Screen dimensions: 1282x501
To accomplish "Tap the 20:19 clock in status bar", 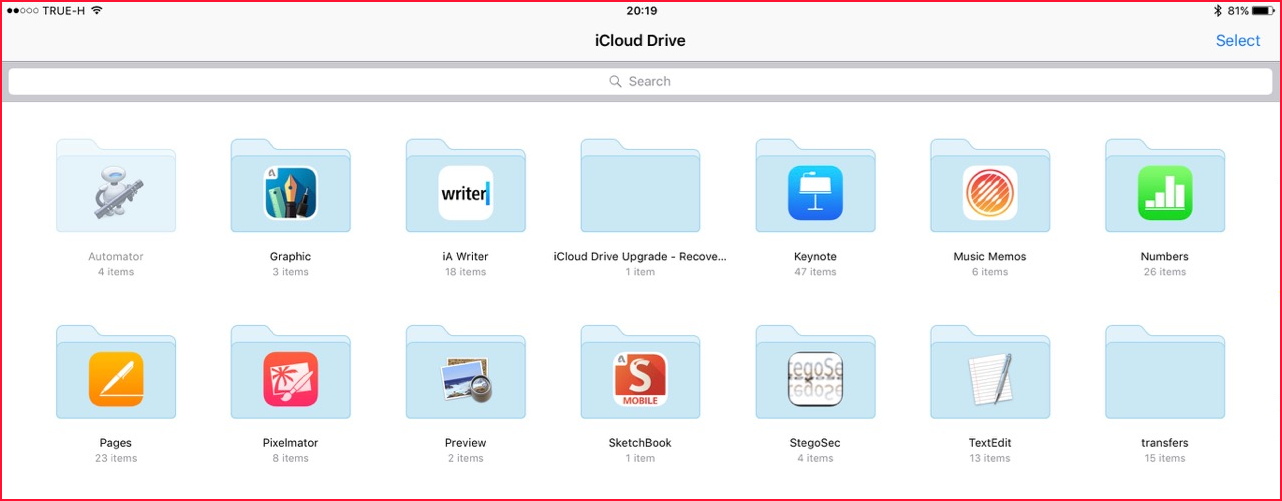I will [641, 11].
